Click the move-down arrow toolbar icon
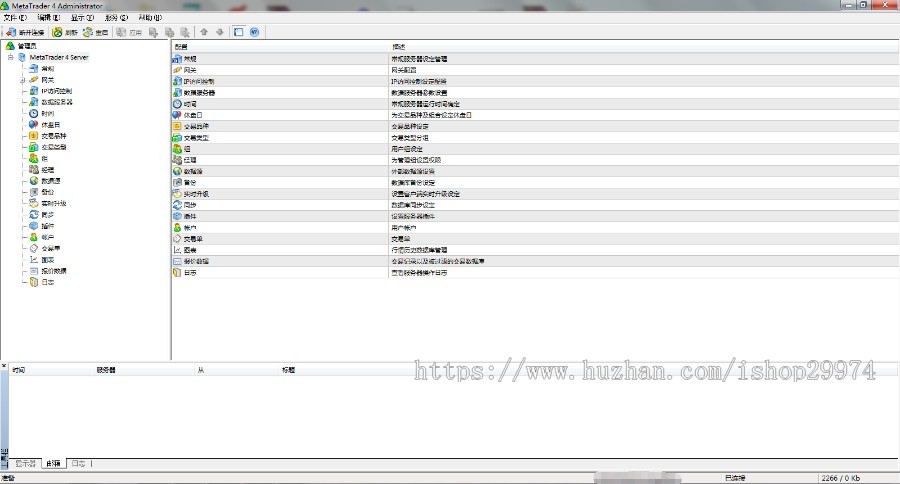 click(220, 32)
